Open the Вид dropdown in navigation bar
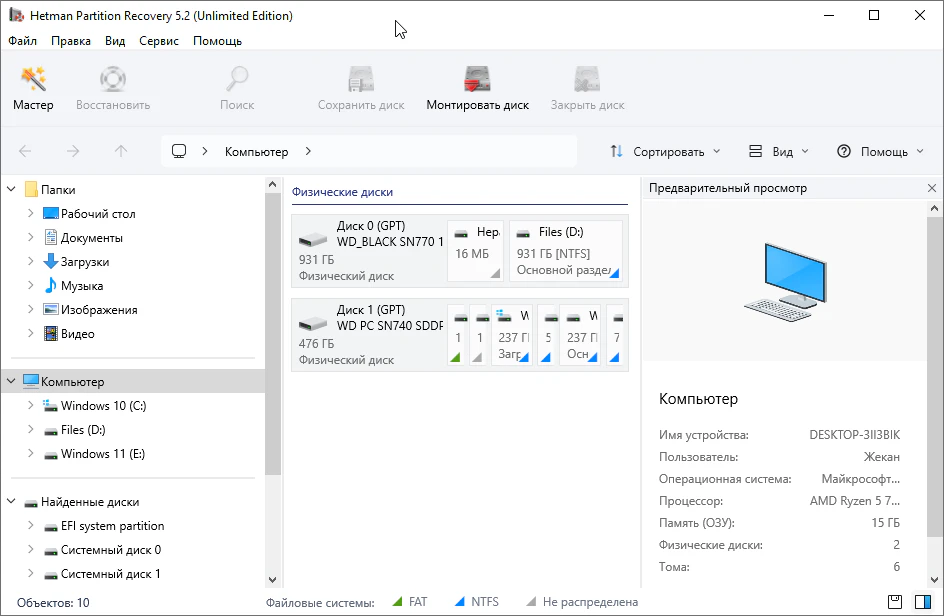This screenshot has height=616, width=944. [779, 152]
